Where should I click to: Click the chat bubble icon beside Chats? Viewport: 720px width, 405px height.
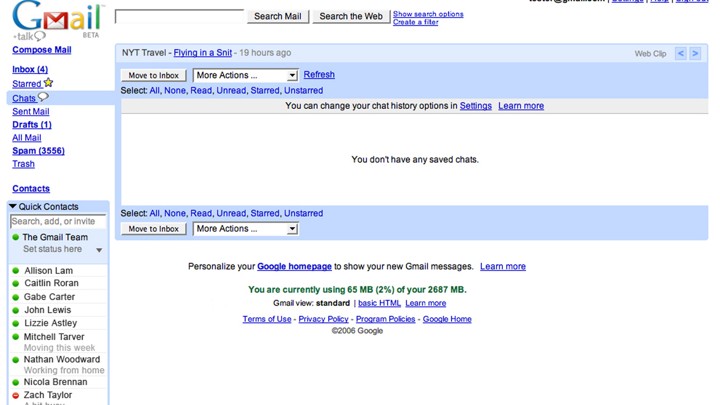(43, 97)
